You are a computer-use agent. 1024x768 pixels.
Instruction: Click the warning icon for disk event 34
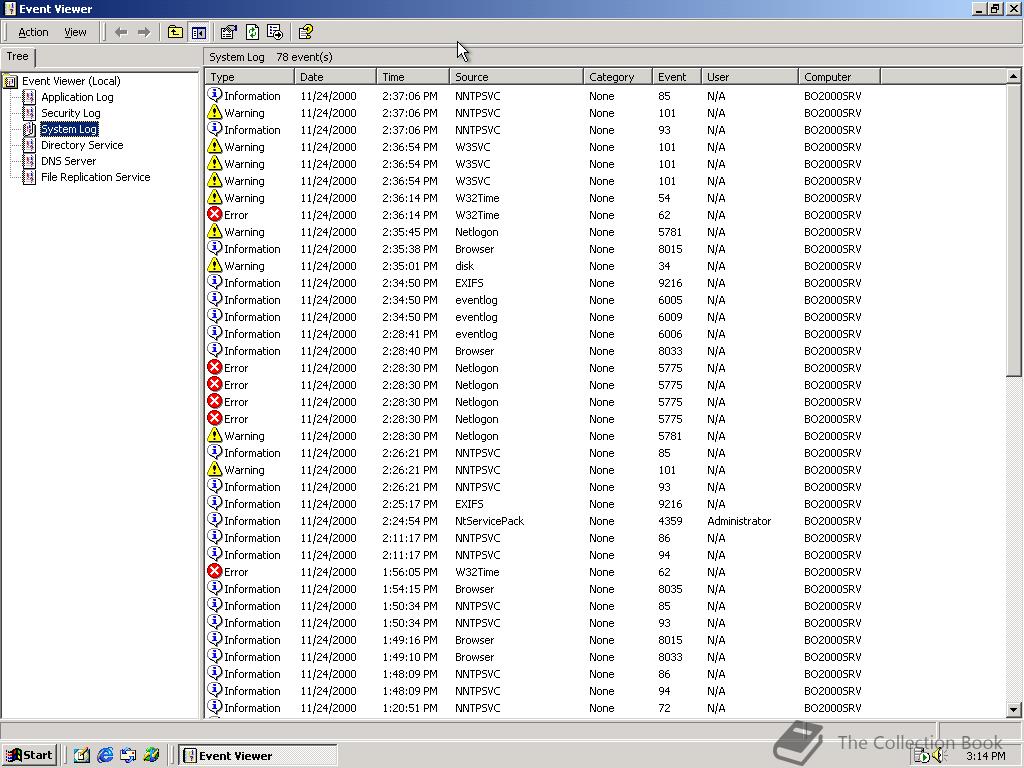click(x=214, y=265)
